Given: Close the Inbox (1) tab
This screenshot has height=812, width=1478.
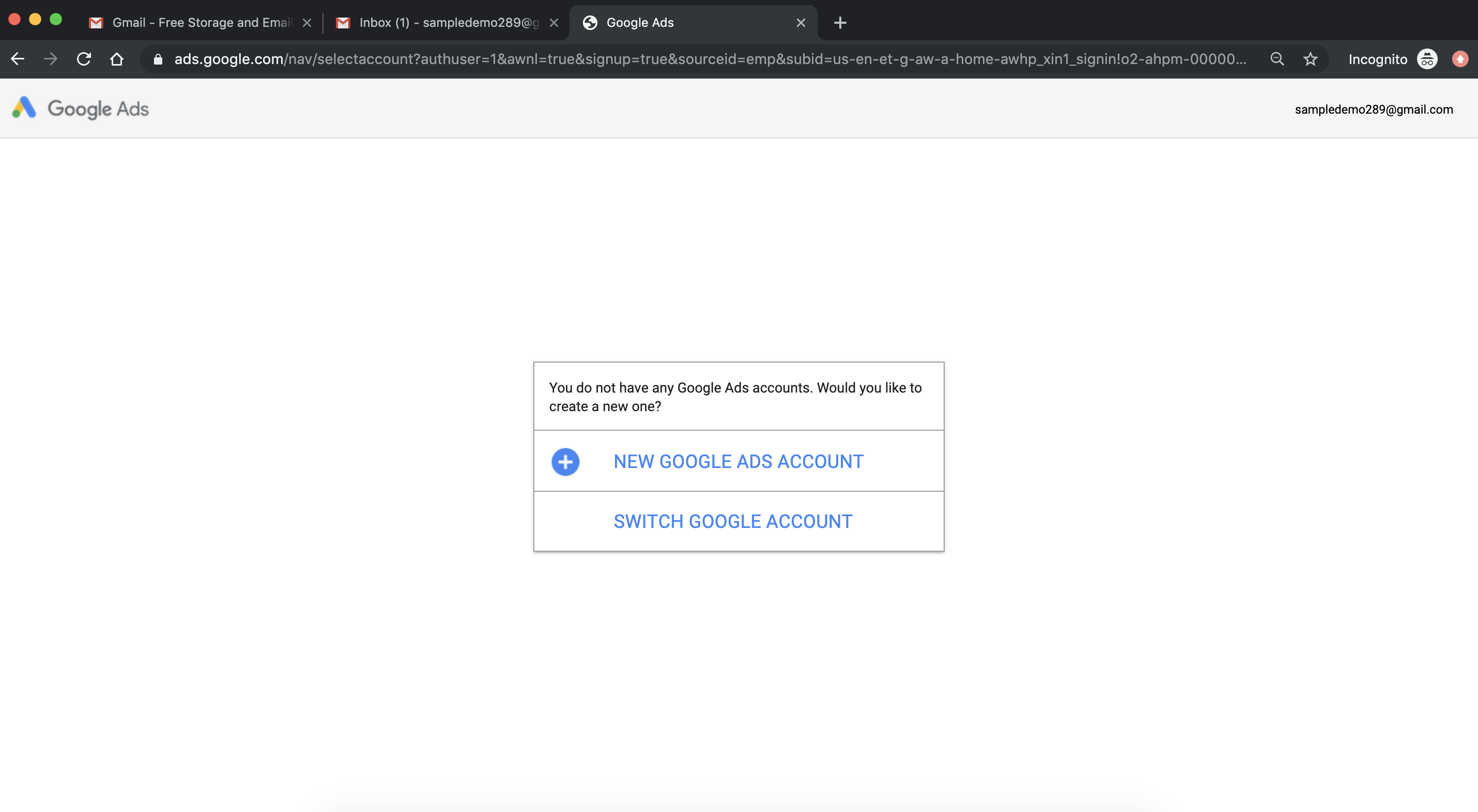Looking at the screenshot, I should [553, 22].
